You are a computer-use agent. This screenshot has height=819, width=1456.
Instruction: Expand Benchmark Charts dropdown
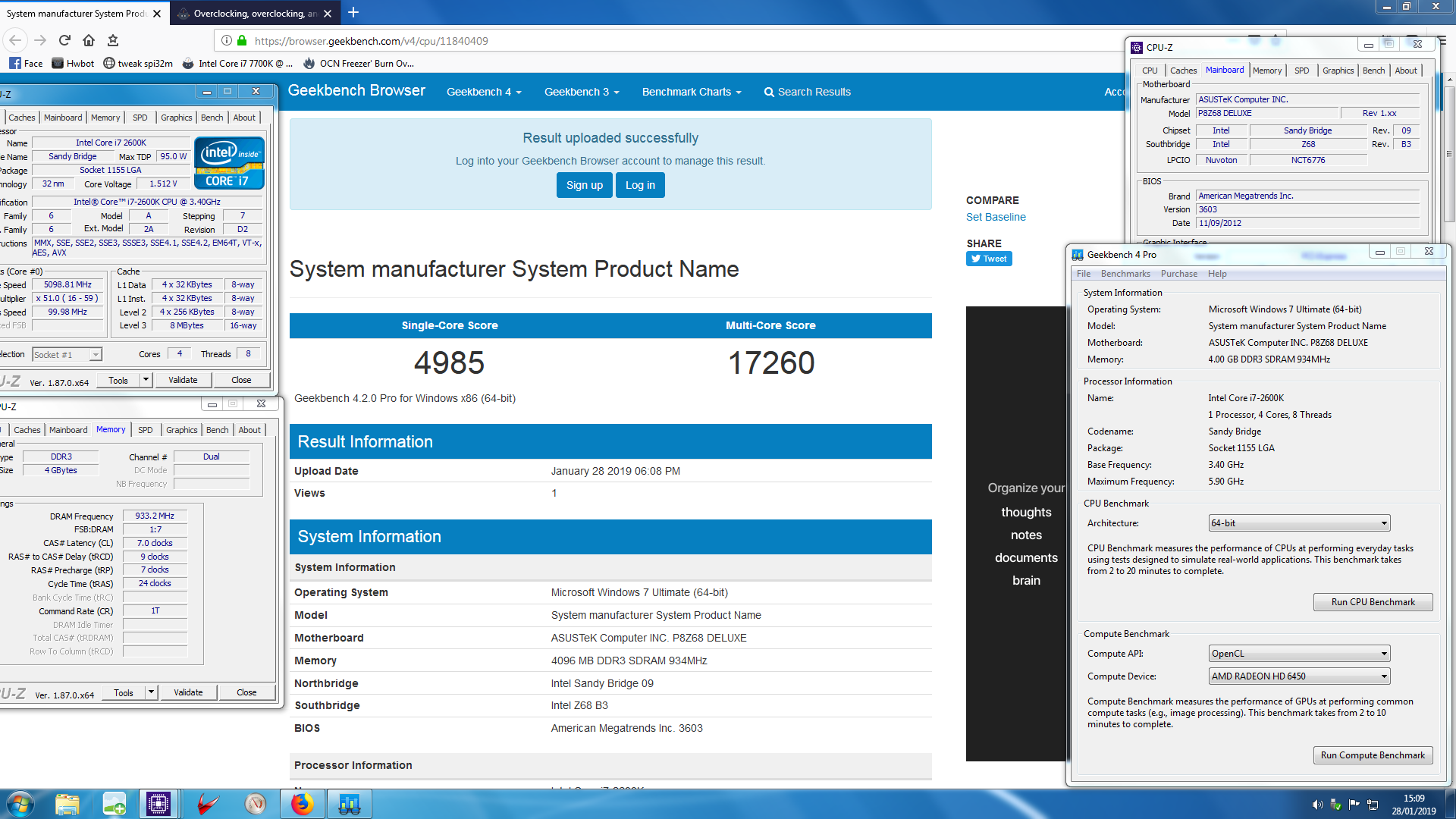click(692, 92)
